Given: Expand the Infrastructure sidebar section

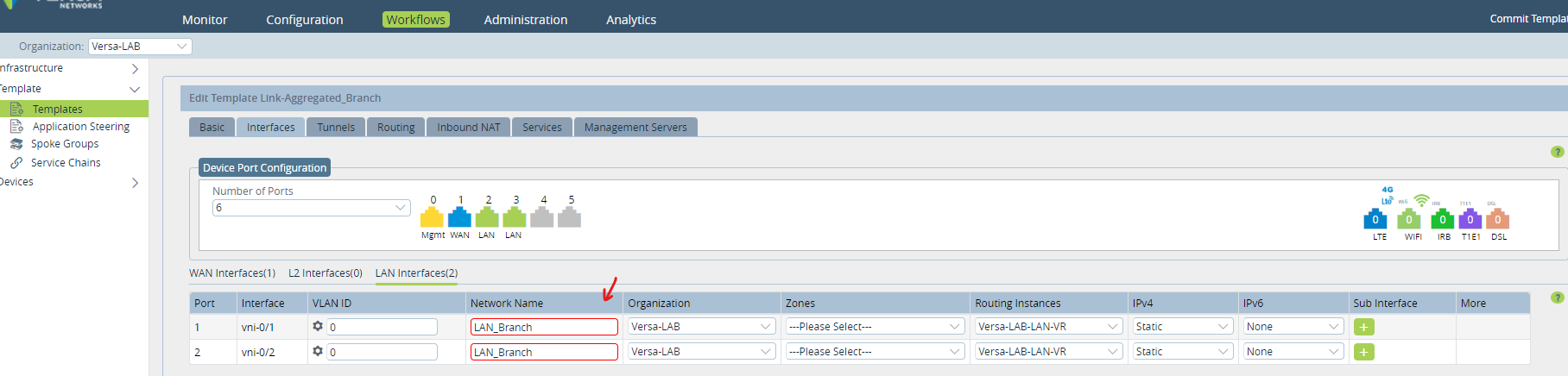Looking at the screenshot, I should pyautogui.click(x=135, y=68).
